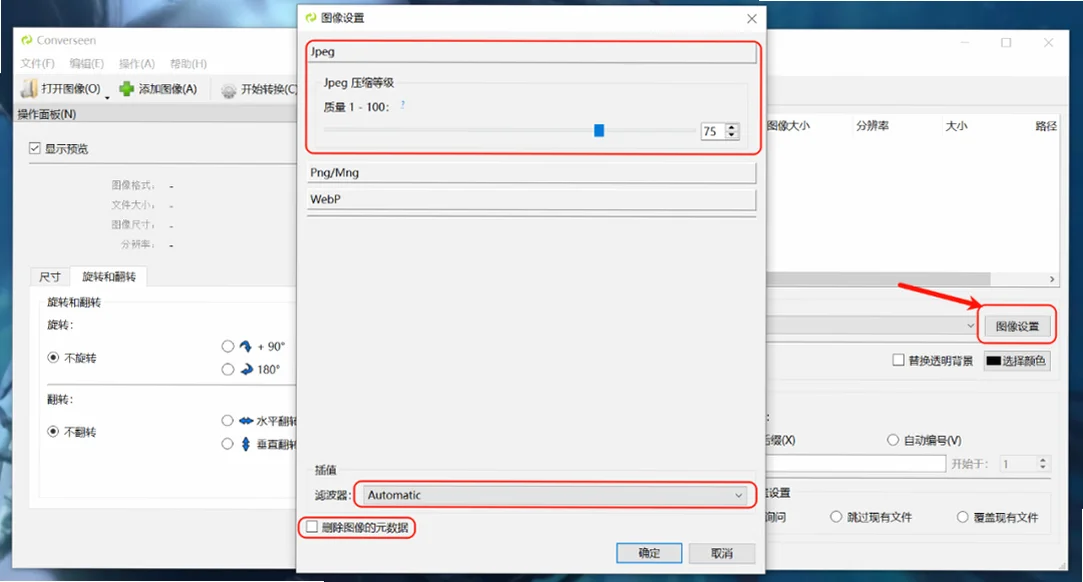Decrease the Jpeg quality spinner value
Image resolution: width=1083 pixels, height=582 pixels.
coord(732,135)
